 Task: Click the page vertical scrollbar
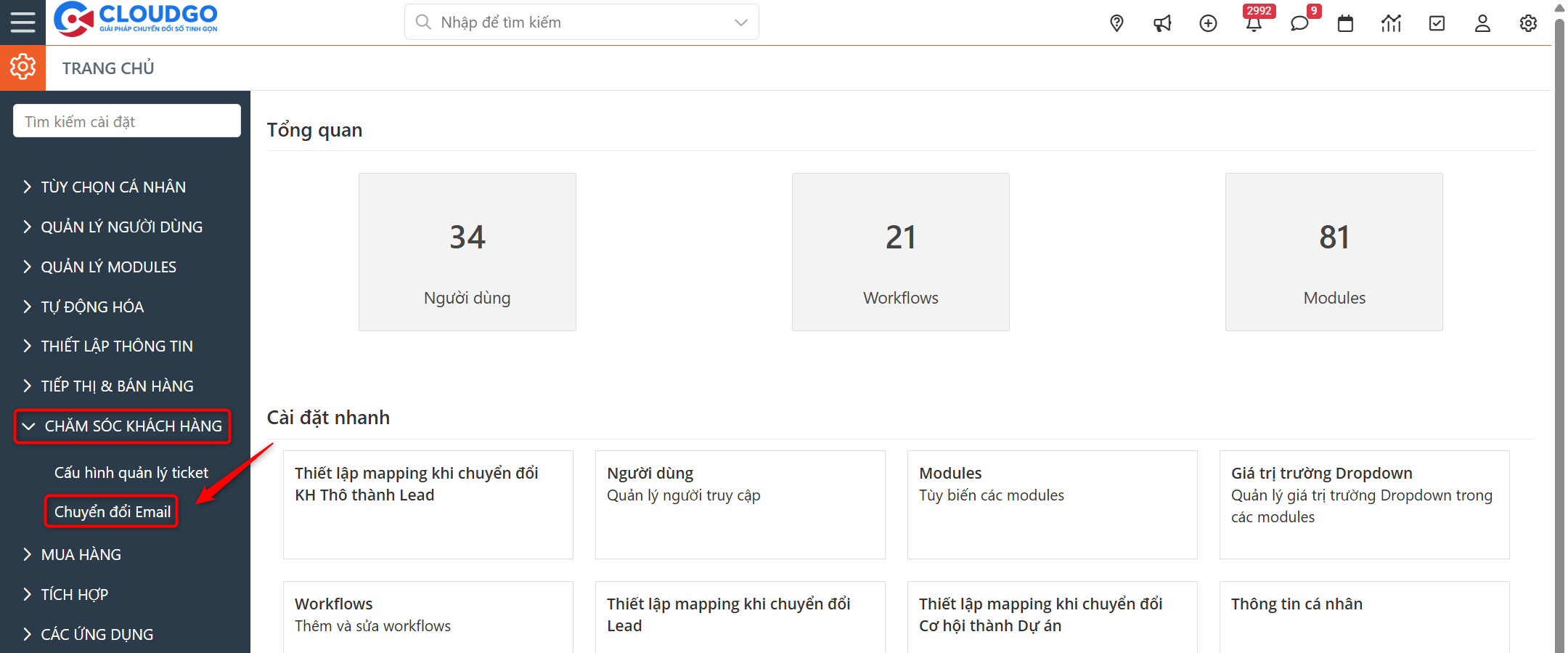click(x=1559, y=327)
